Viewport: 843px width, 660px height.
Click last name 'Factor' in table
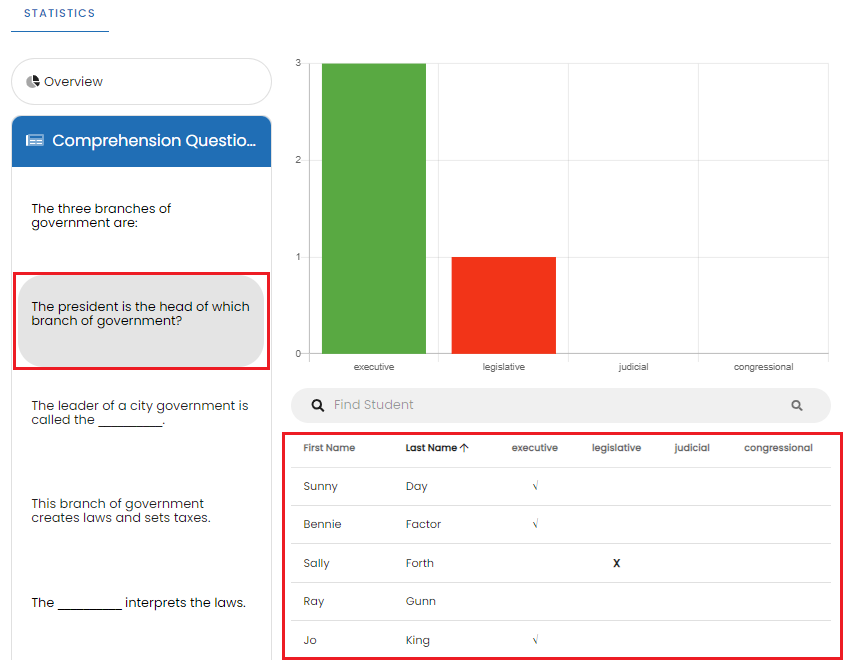click(x=423, y=524)
